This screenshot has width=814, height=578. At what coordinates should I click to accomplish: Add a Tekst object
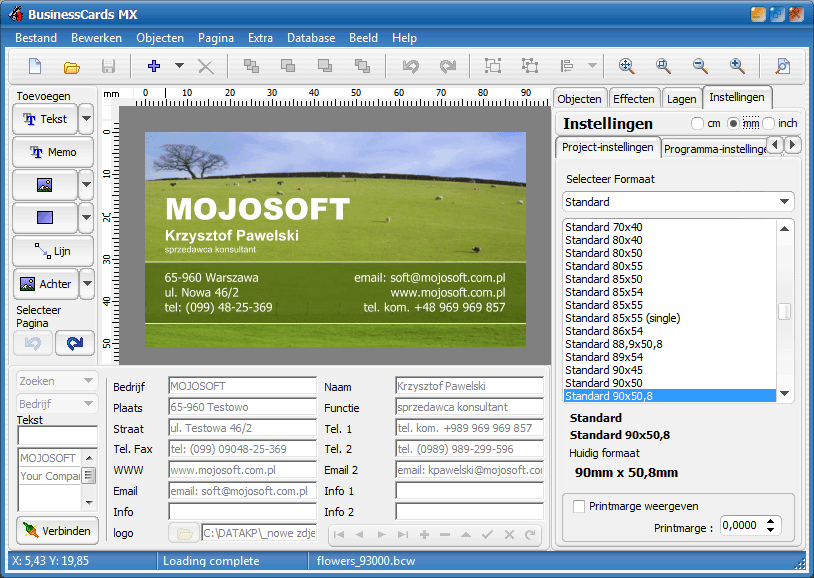click(x=45, y=119)
